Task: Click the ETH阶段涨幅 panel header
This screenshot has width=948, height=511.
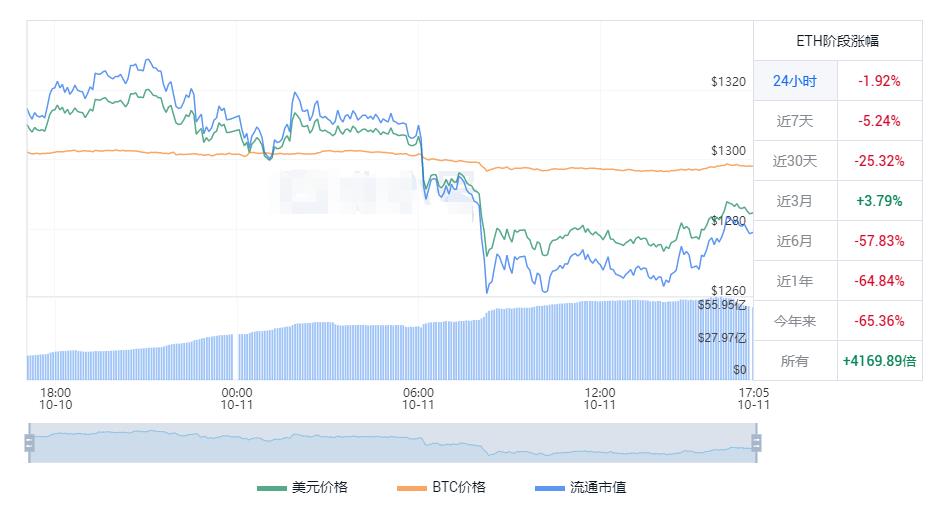Action: click(x=837, y=41)
